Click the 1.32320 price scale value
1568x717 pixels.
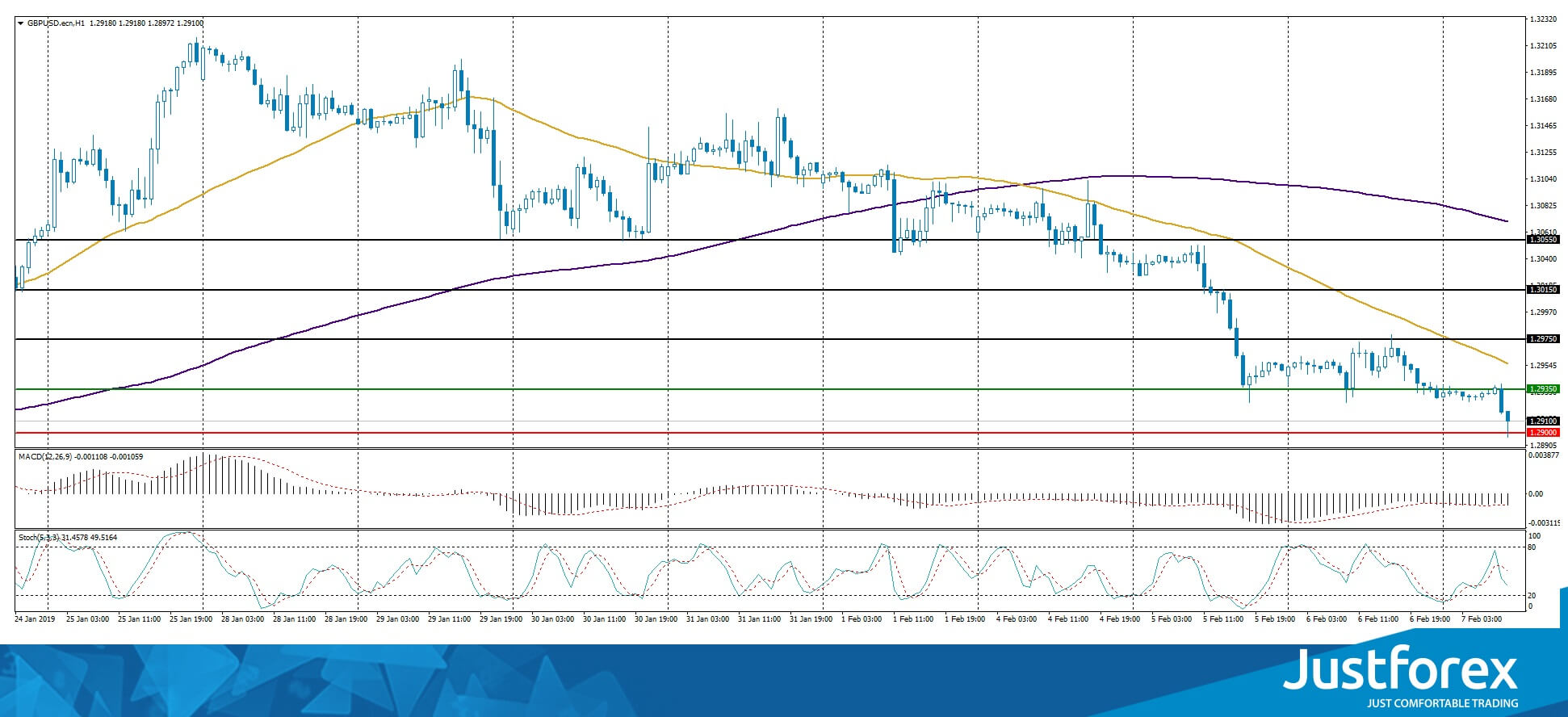point(1543,19)
